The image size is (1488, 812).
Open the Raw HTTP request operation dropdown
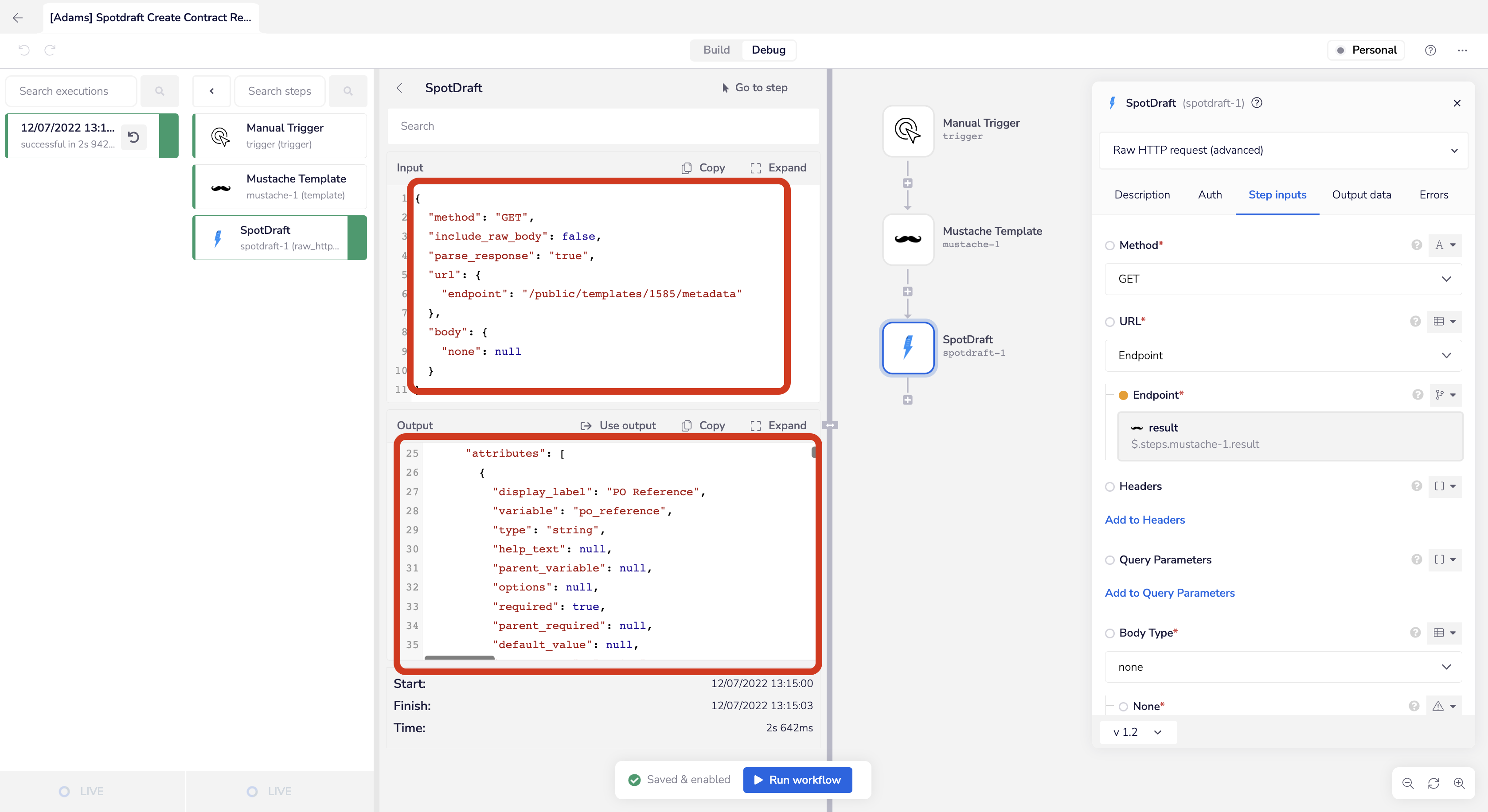pyautogui.click(x=1283, y=150)
